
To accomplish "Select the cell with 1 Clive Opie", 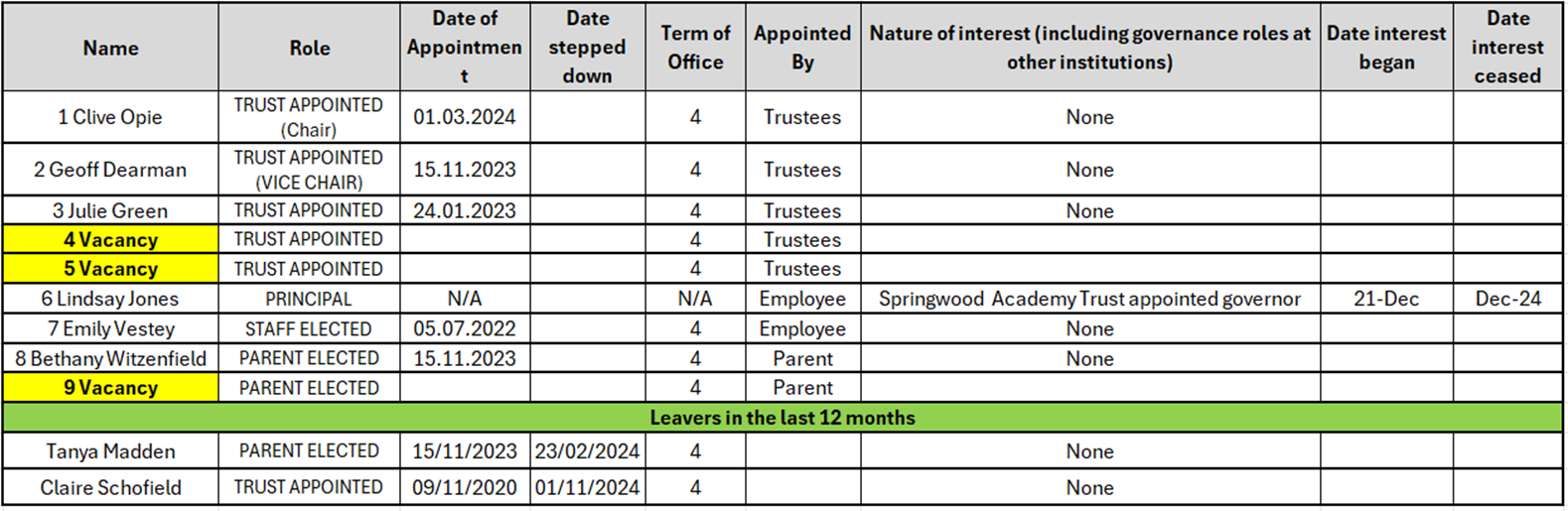I will coord(110,117).
